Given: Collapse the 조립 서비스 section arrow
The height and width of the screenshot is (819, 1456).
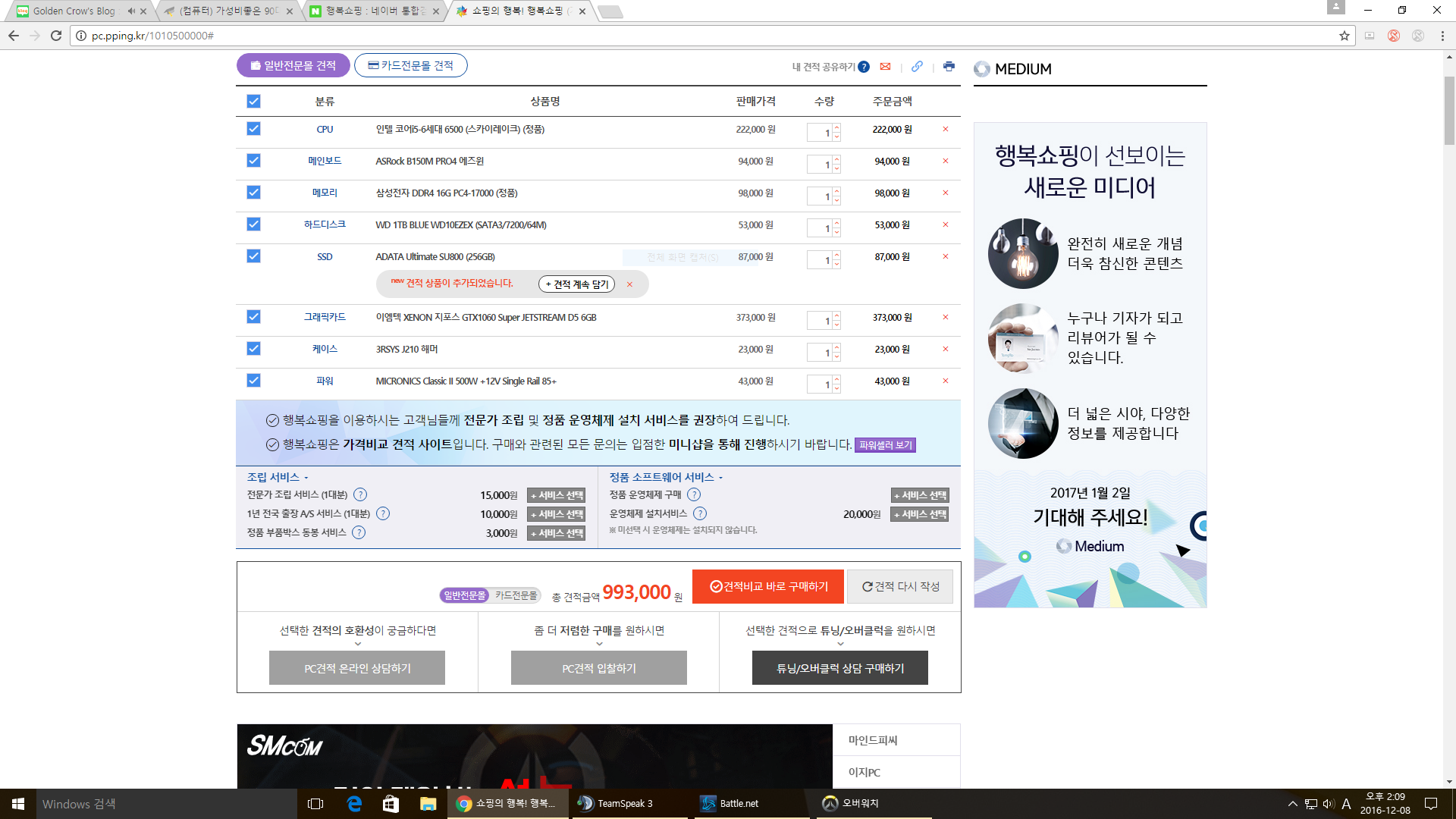Looking at the screenshot, I should [x=306, y=478].
